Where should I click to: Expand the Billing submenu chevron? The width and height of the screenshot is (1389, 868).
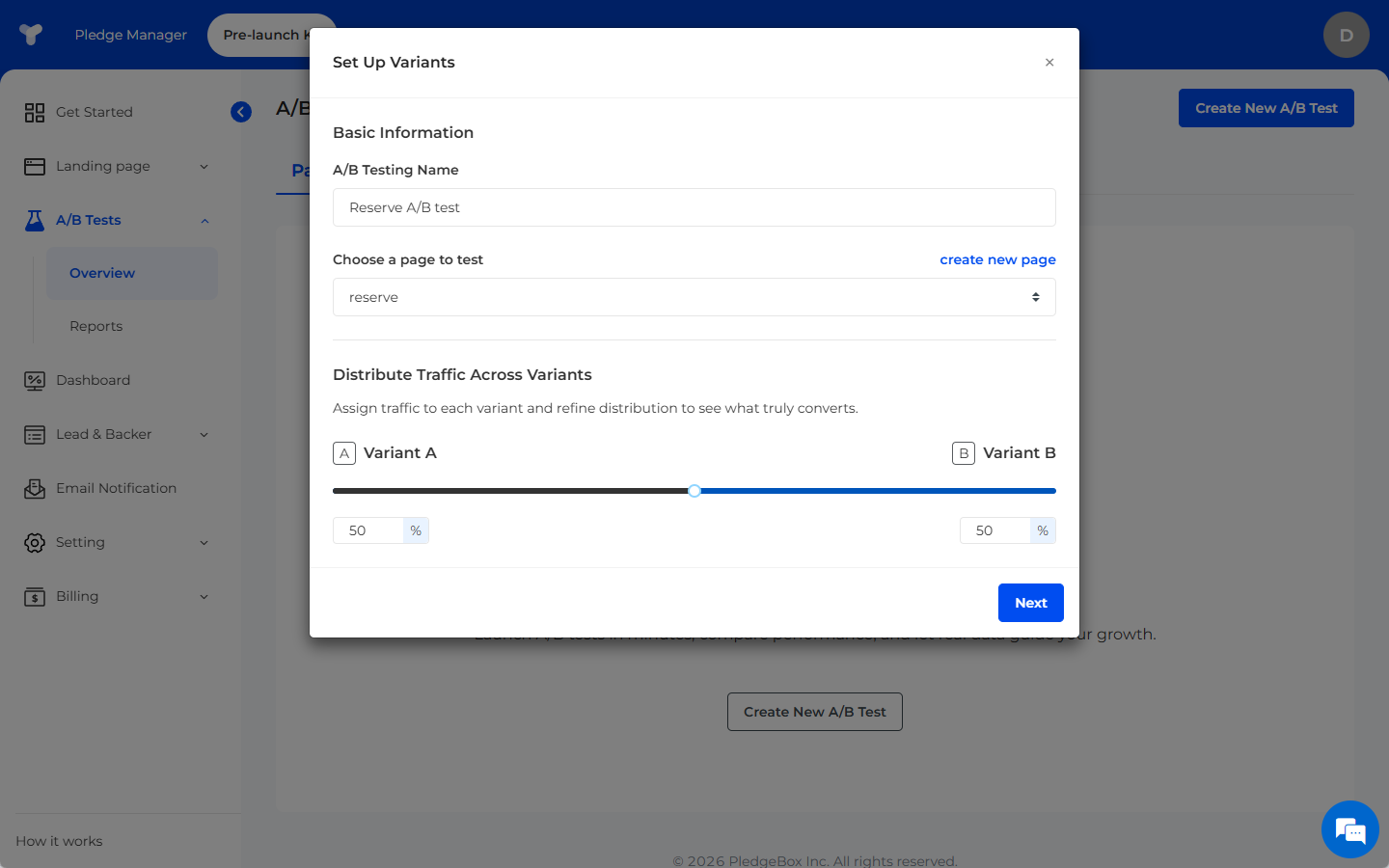coord(204,597)
